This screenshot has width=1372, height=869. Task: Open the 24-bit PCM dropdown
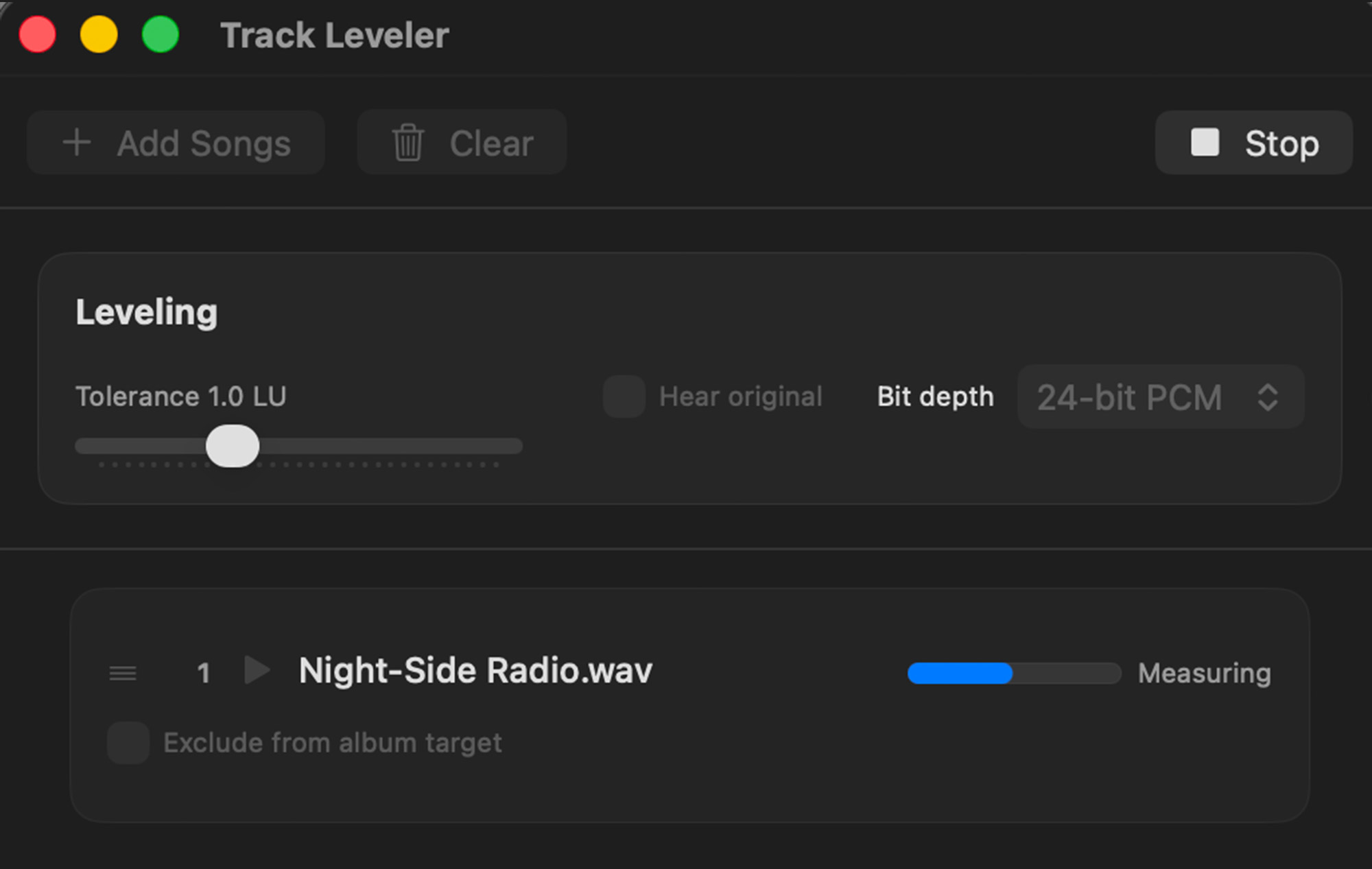(1161, 397)
